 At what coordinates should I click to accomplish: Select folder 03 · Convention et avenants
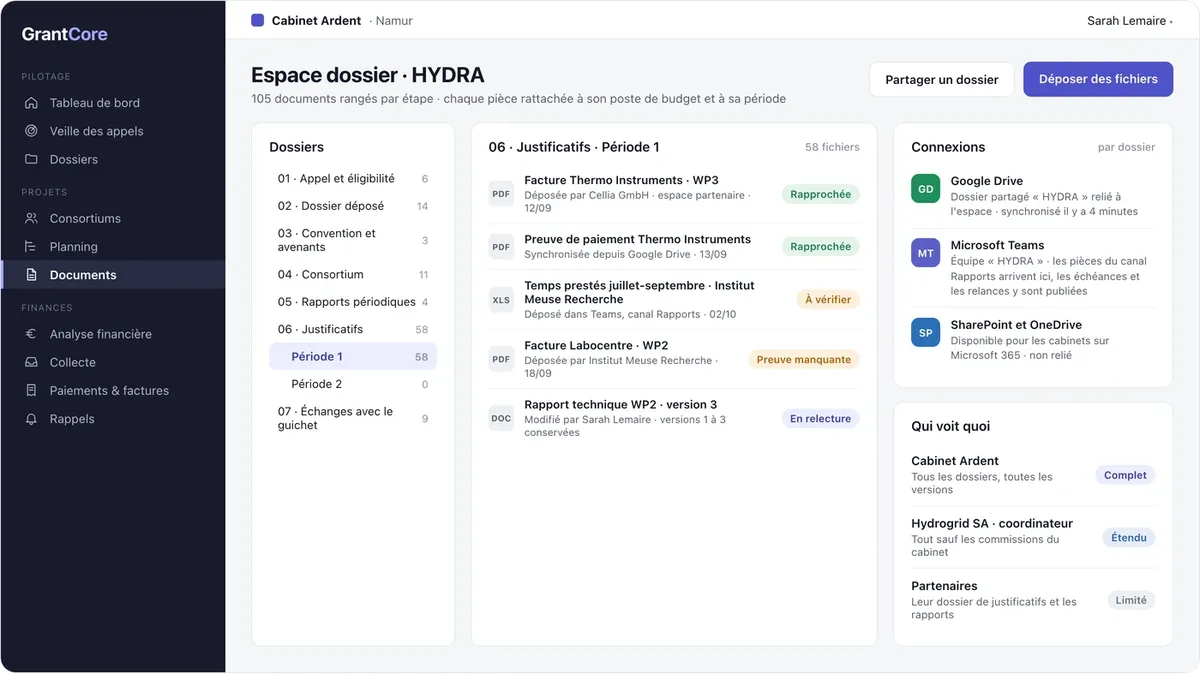[353, 240]
